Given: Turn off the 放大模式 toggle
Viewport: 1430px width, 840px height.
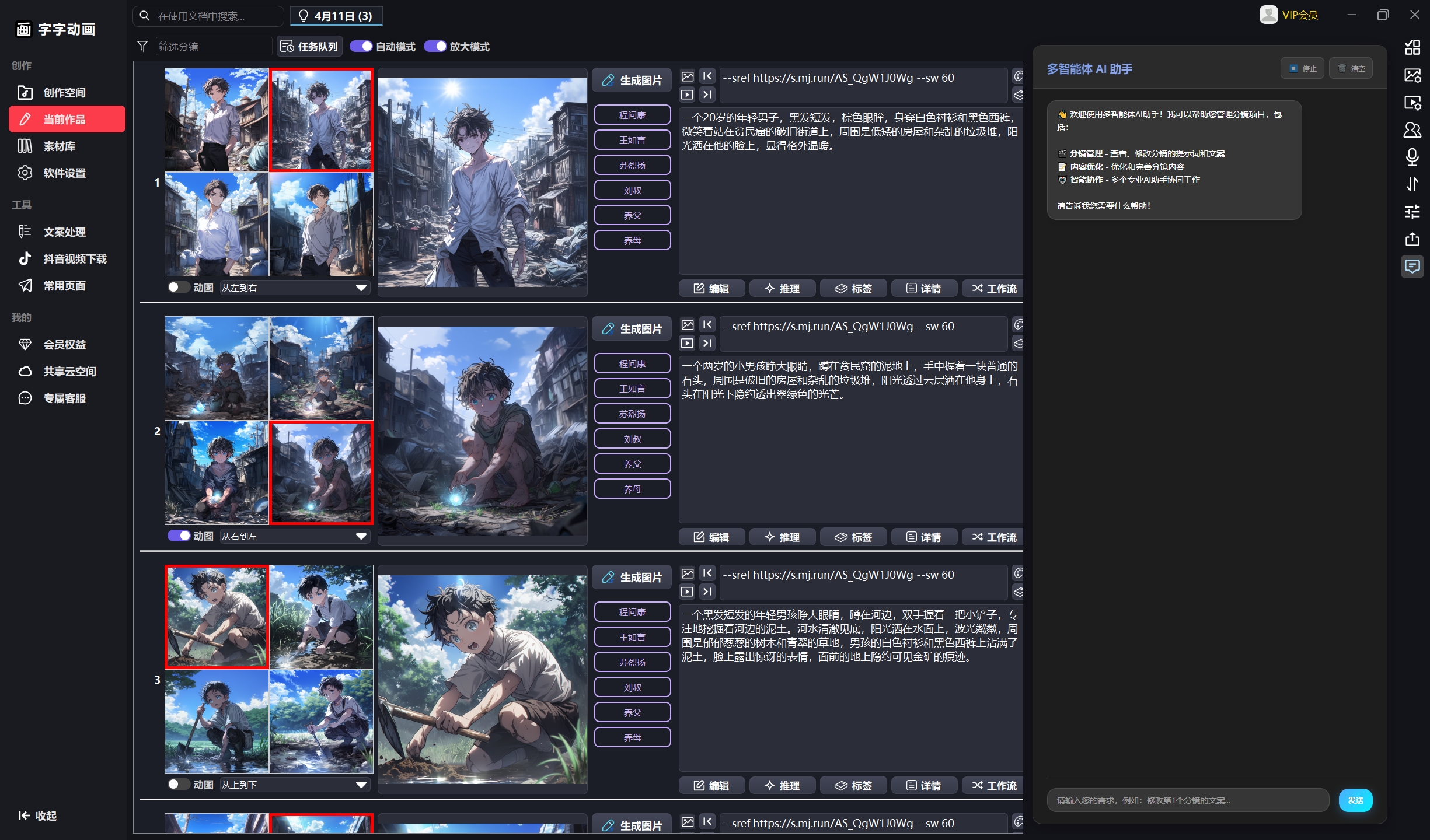Looking at the screenshot, I should click(435, 46).
